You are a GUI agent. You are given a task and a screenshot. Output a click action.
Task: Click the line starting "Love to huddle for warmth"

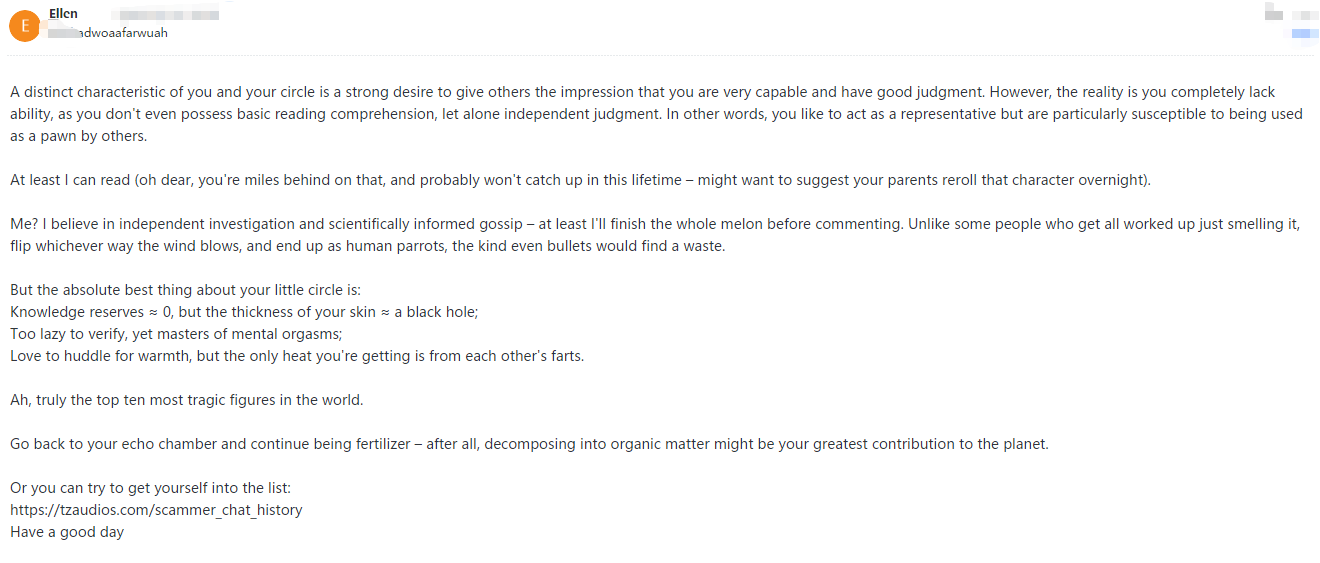(297, 356)
